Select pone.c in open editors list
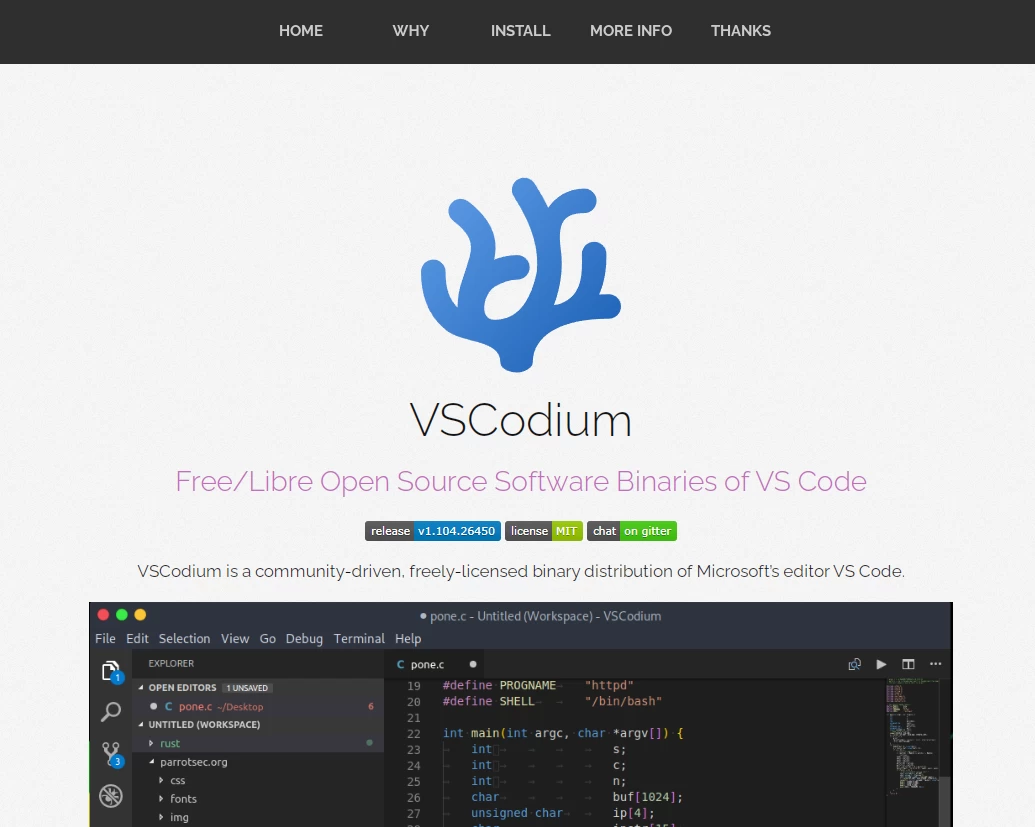The image size is (1035, 827). coord(257,706)
